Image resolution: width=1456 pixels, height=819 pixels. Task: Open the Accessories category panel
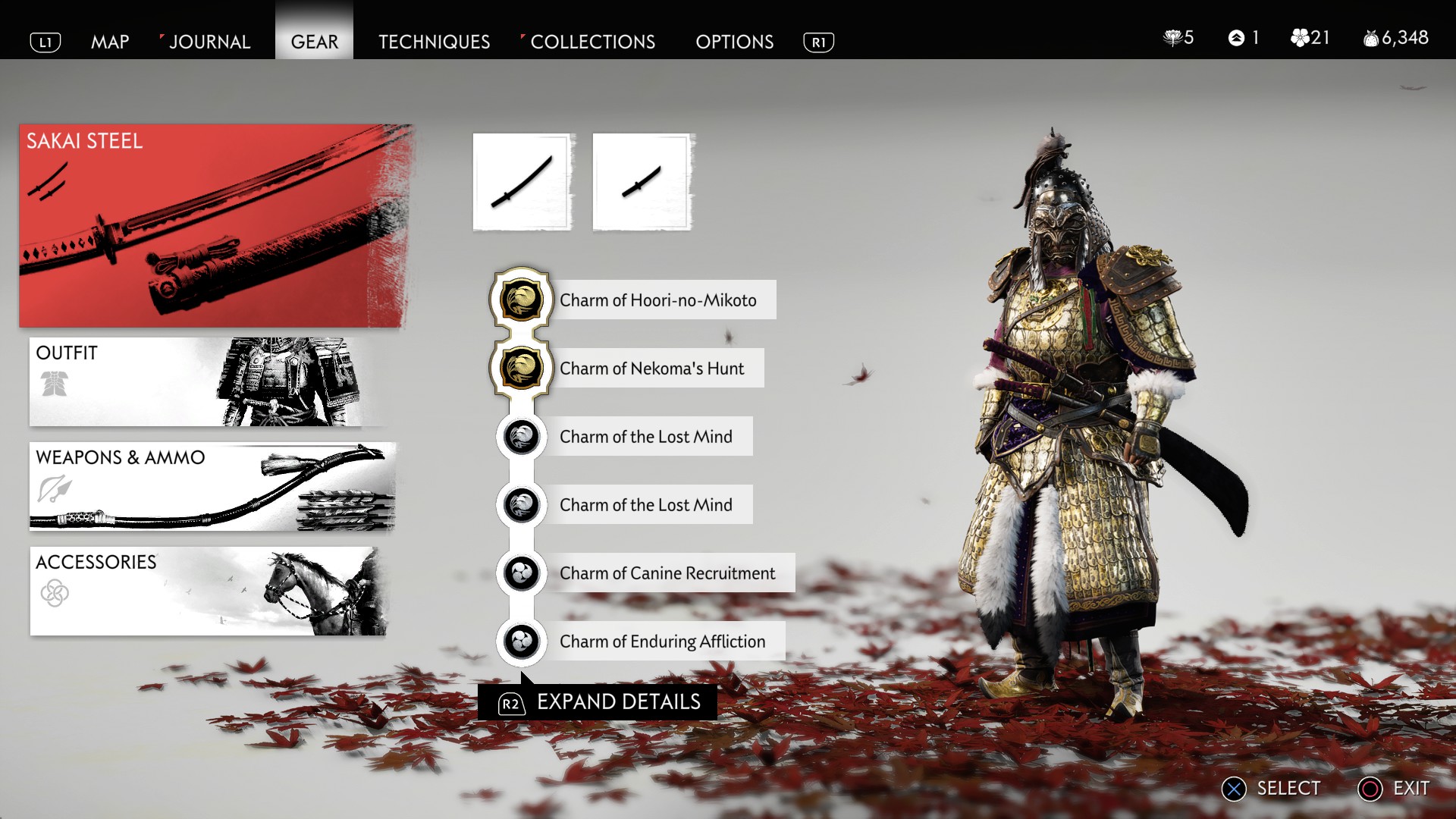pos(208,591)
